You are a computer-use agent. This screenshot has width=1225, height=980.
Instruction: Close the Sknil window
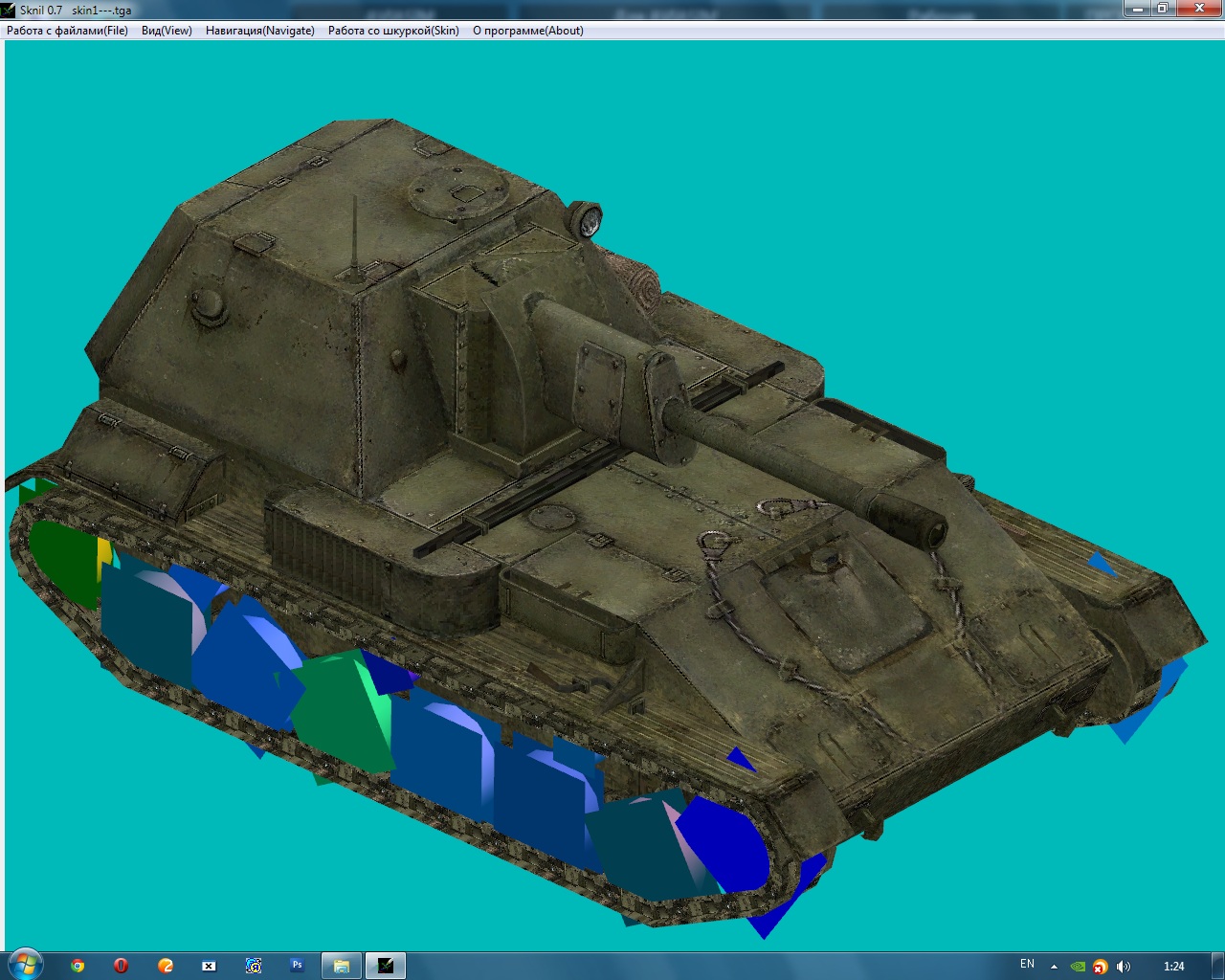coord(1197,9)
